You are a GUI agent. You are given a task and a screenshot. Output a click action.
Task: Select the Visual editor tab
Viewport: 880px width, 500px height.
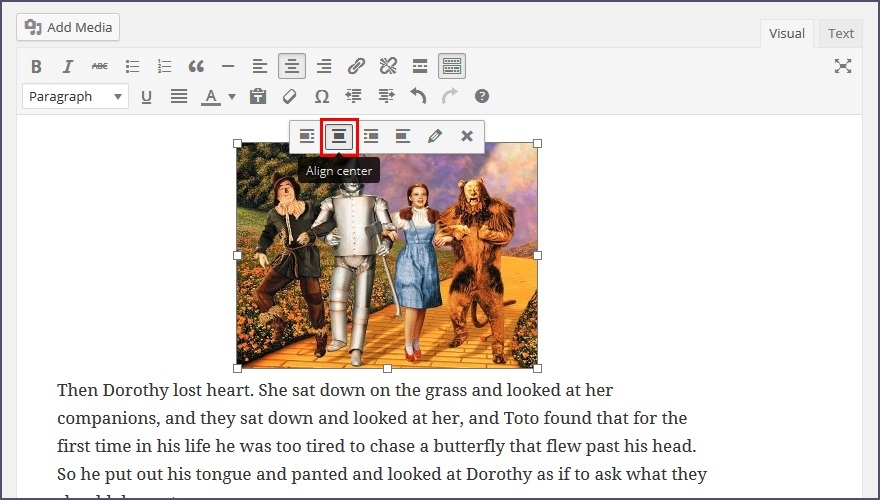point(786,33)
